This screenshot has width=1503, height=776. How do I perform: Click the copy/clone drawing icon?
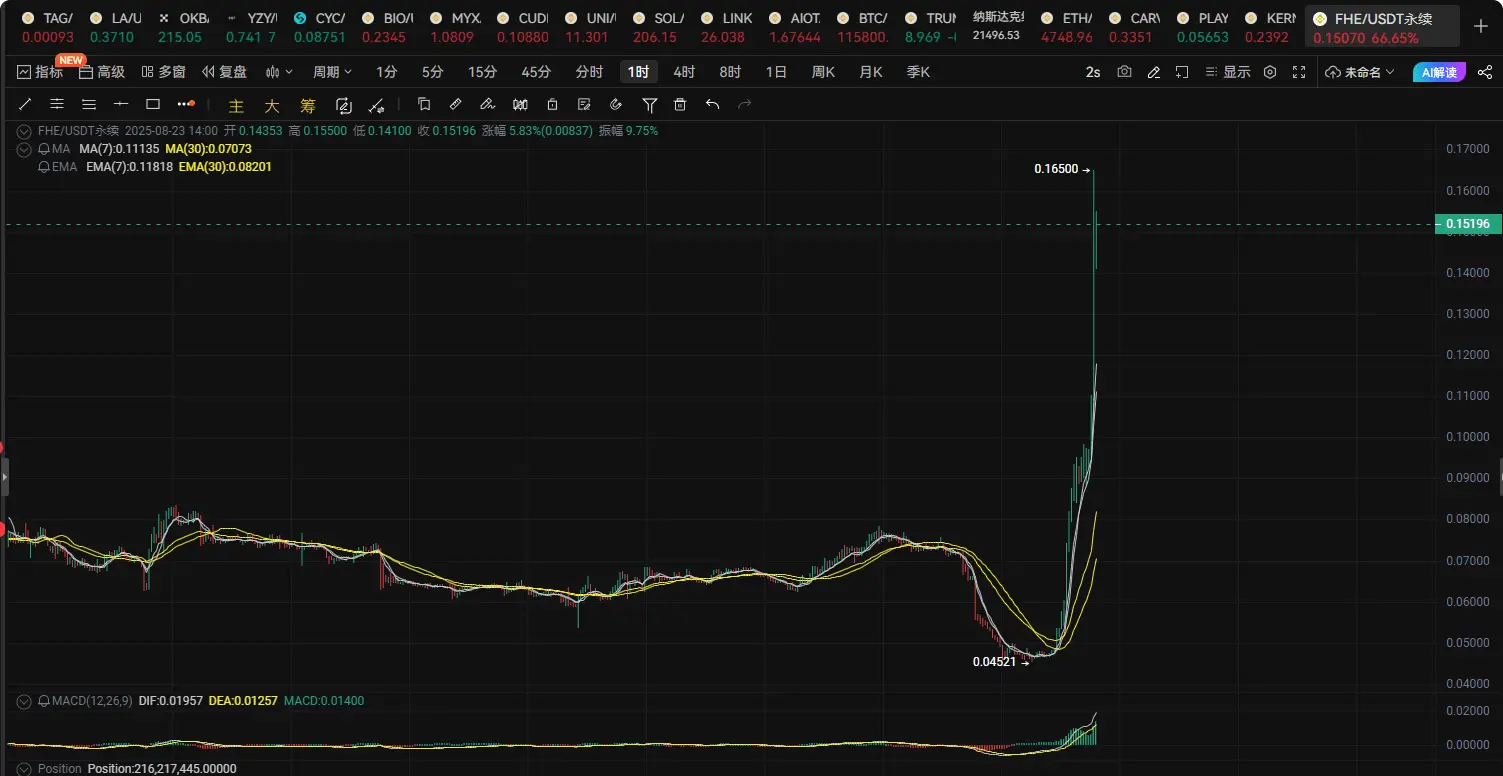(x=423, y=104)
